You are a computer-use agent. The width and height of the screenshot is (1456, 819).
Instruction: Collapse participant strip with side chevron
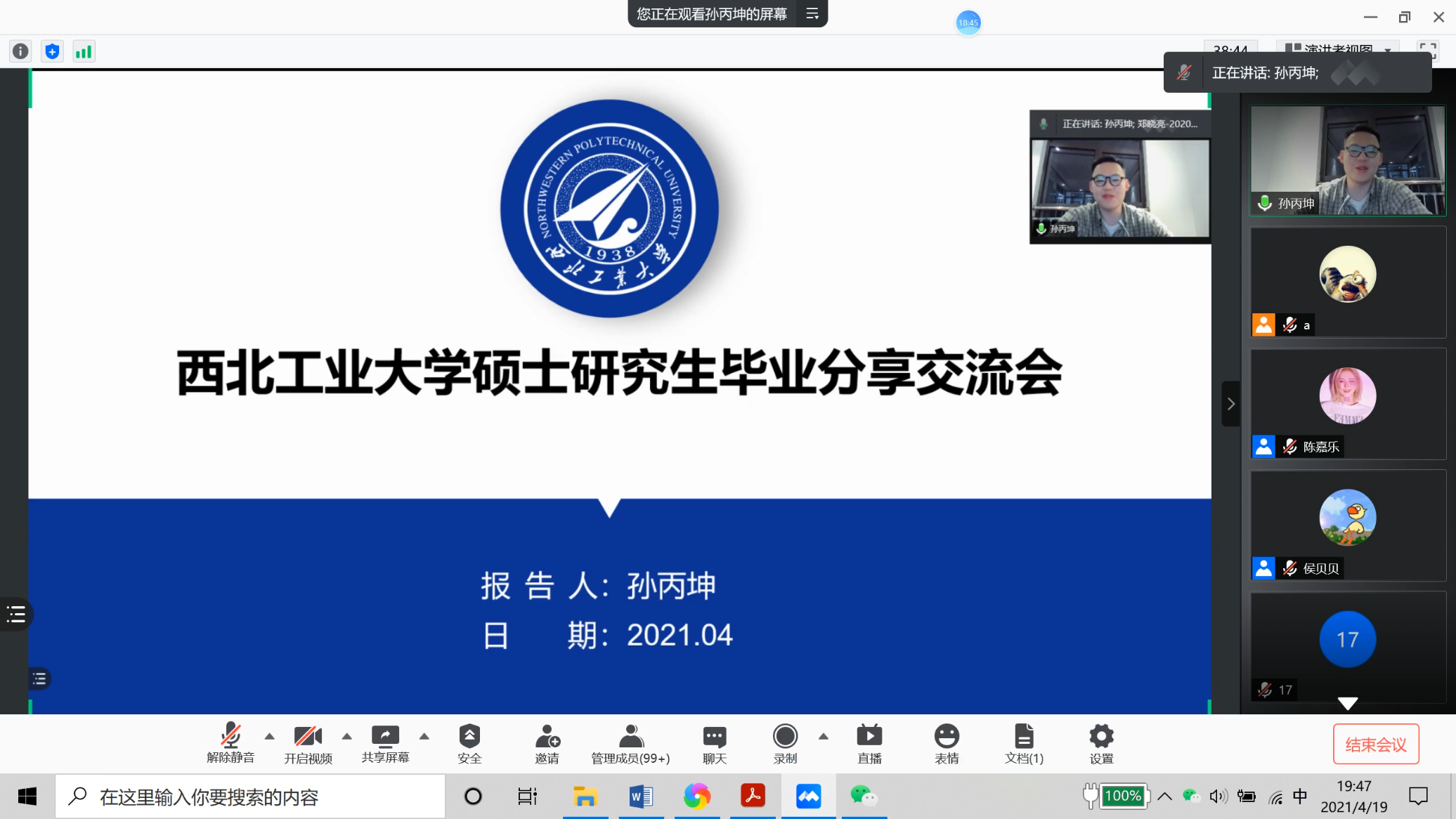coord(1230,404)
